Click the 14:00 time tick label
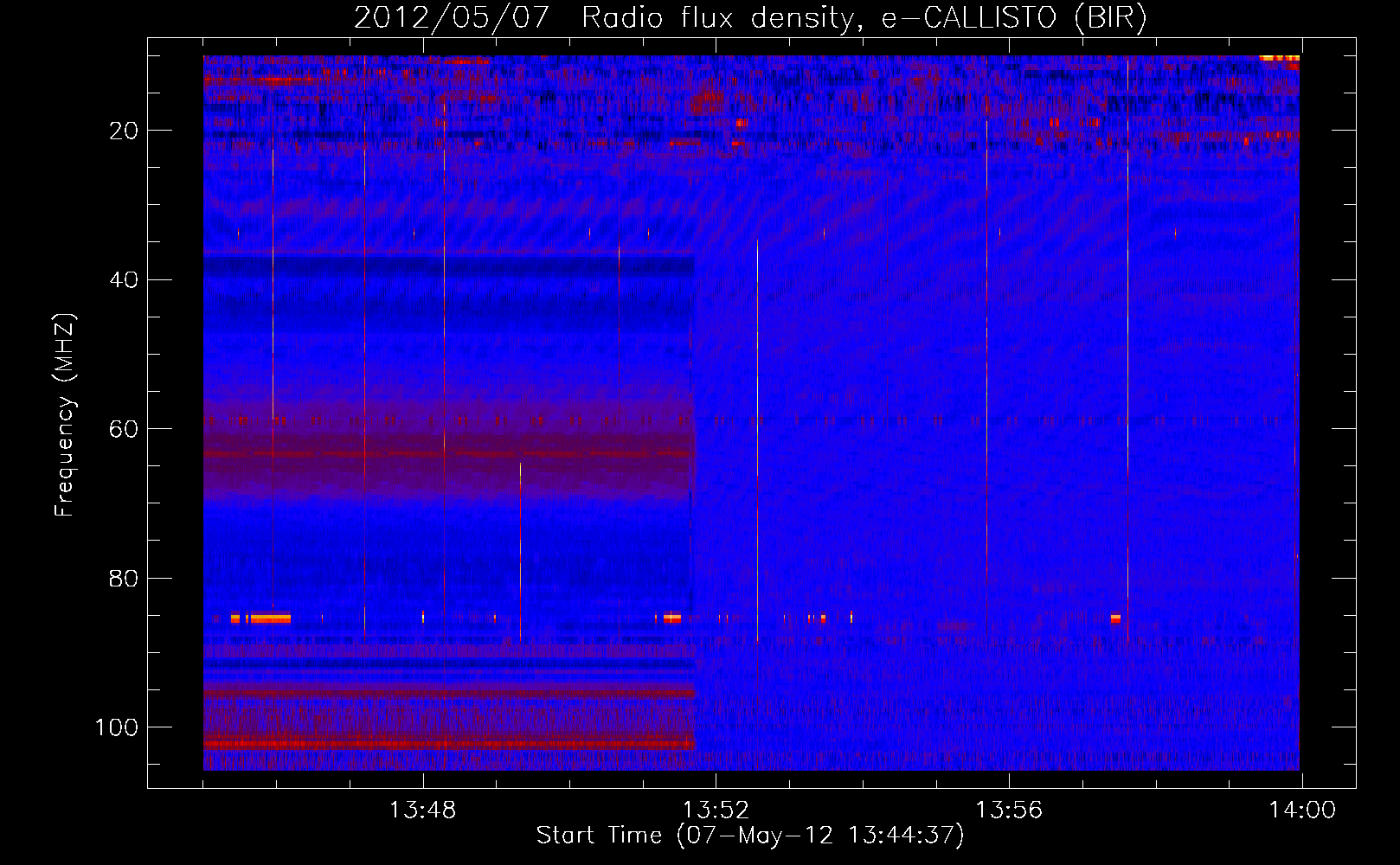The image size is (1400, 865). [x=1302, y=811]
